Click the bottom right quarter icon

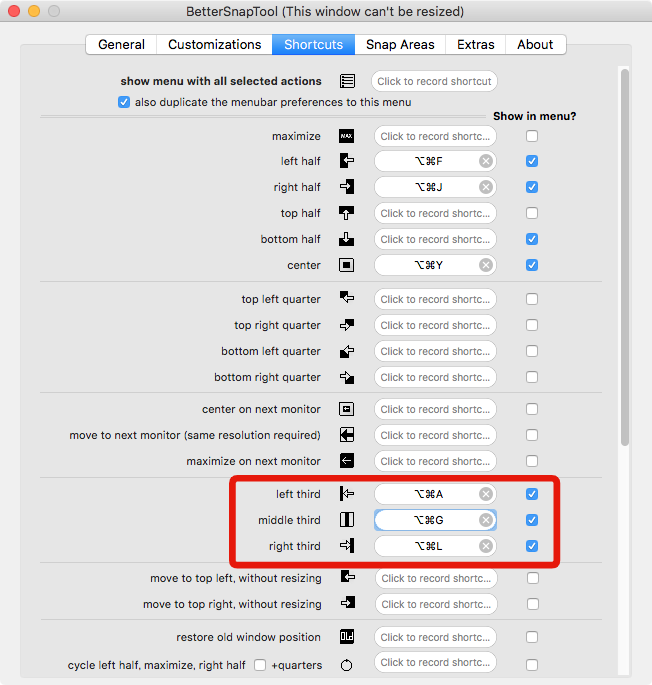coord(347,377)
